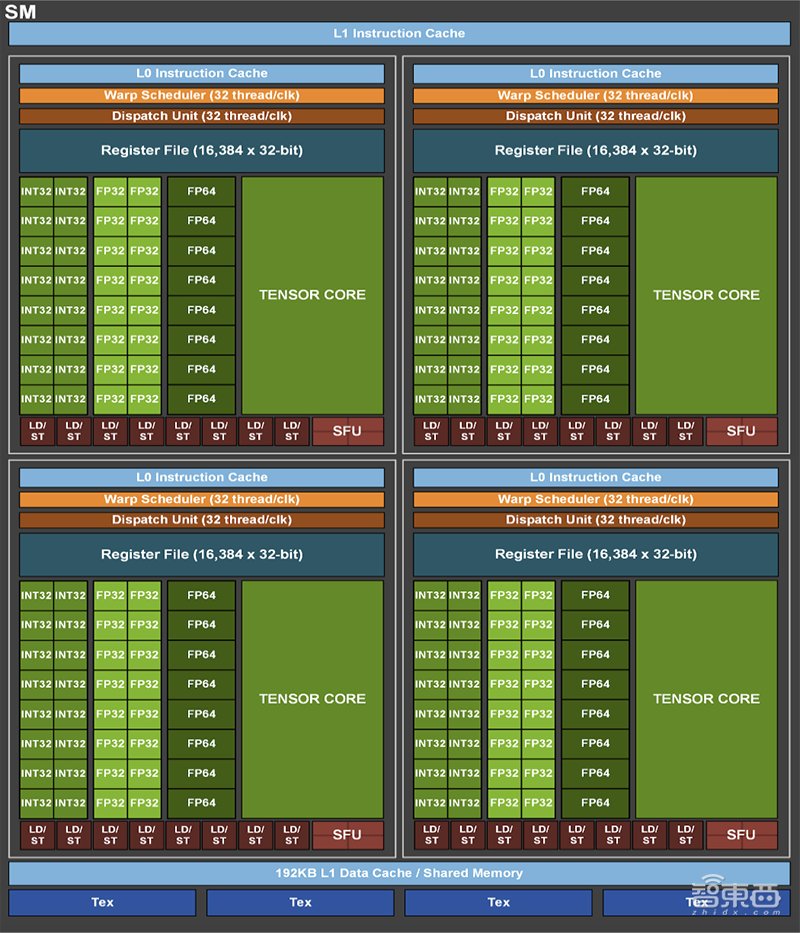The width and height of the screenshot is (800, 933).
Task: Click TENSOR CORE in the bottom-right partition
Action: click(x=706, y=699)
